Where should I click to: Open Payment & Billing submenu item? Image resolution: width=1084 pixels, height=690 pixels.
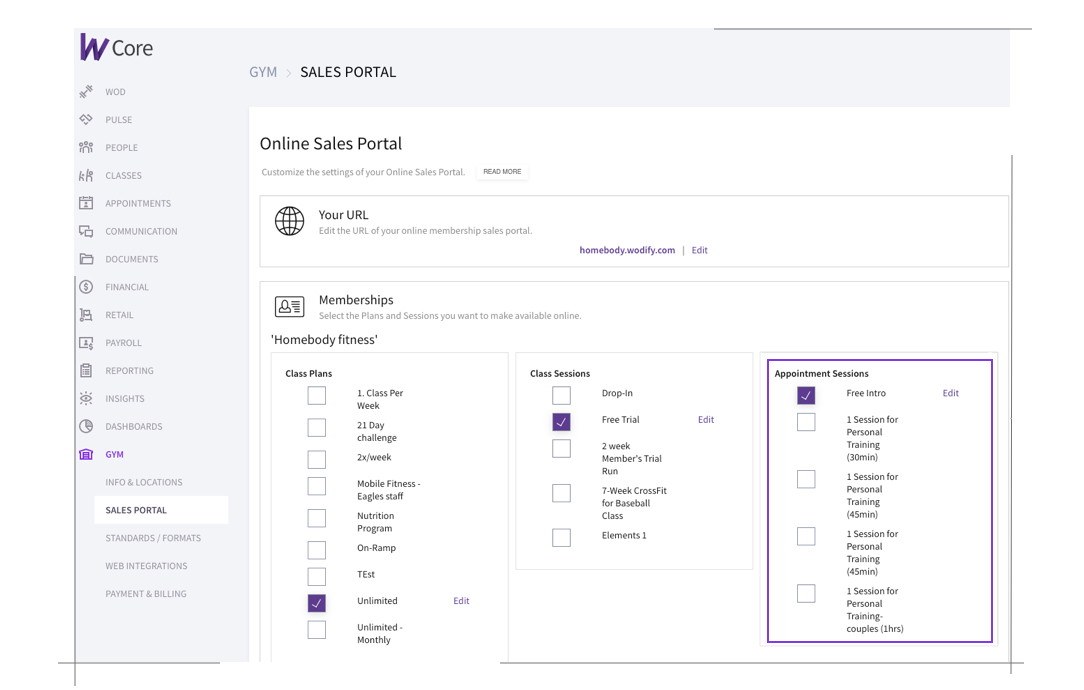pyautogui.click(x=146, y=594)
